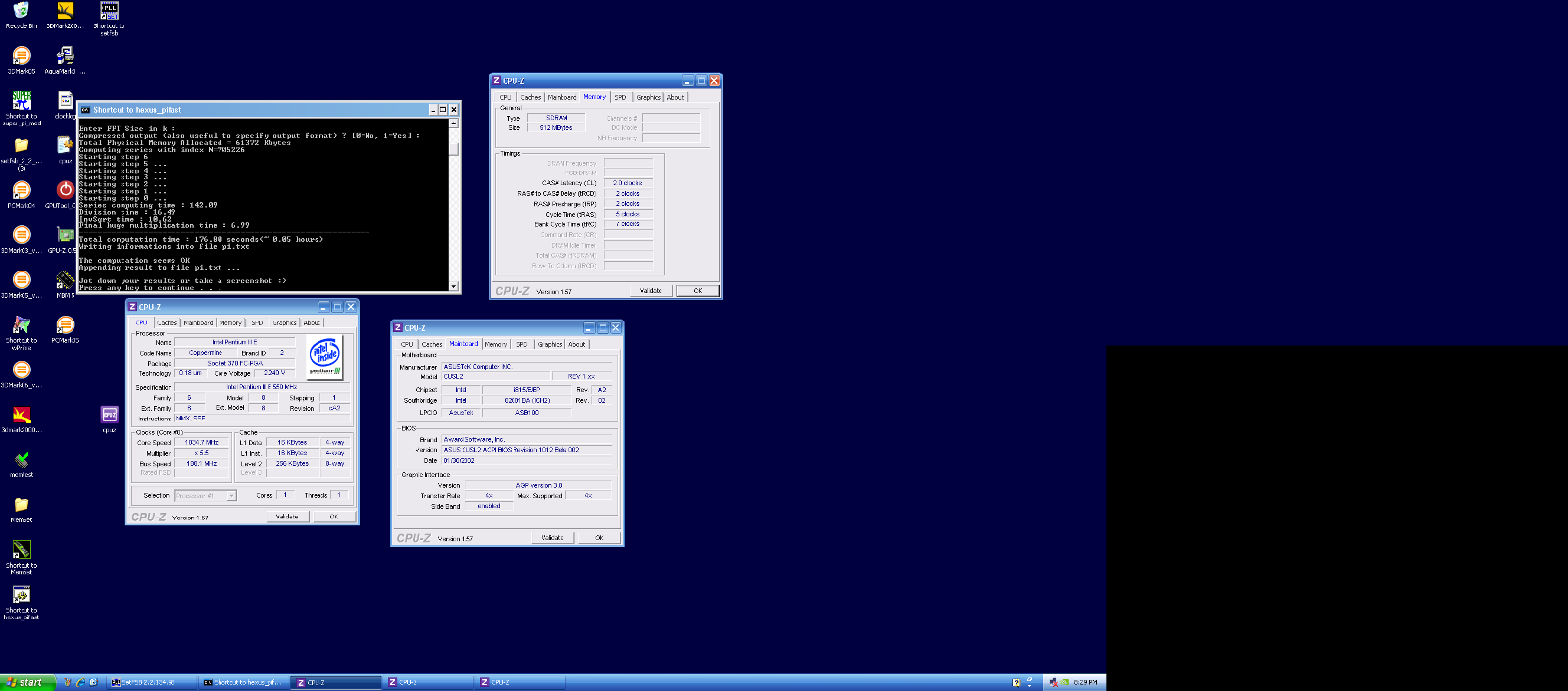Open Memory tab in Intel Pentium window
The image size is (1568, 691).
[230, 322]
